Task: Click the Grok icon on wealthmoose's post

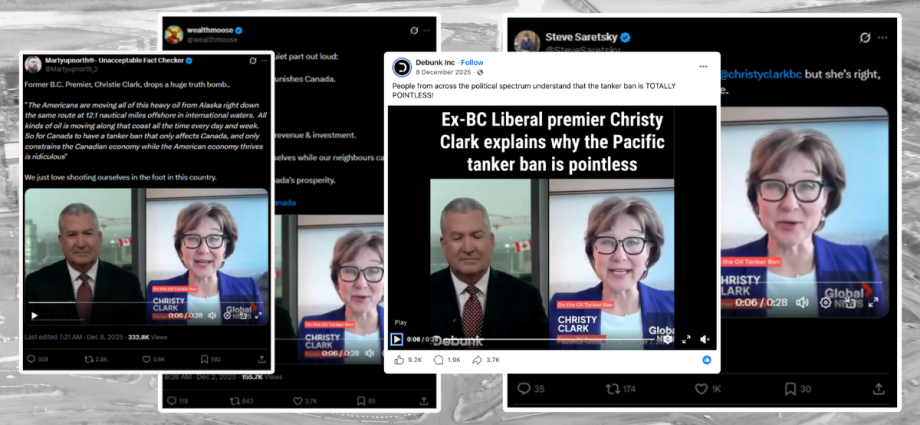Action: coord(414,31)
